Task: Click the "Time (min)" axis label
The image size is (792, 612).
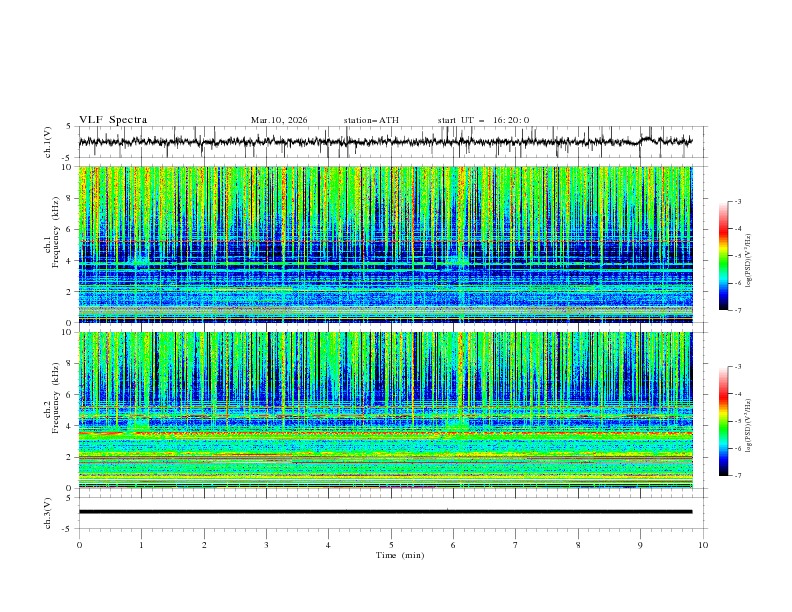Action: 400,555
